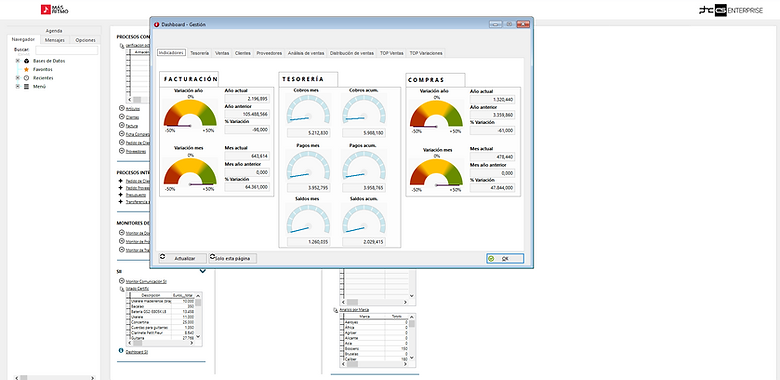Image resolution: width=780 pixels, height=380 pixels.
Task: Open the Análisis por Marca link
Action: click(x=354, y=309)
